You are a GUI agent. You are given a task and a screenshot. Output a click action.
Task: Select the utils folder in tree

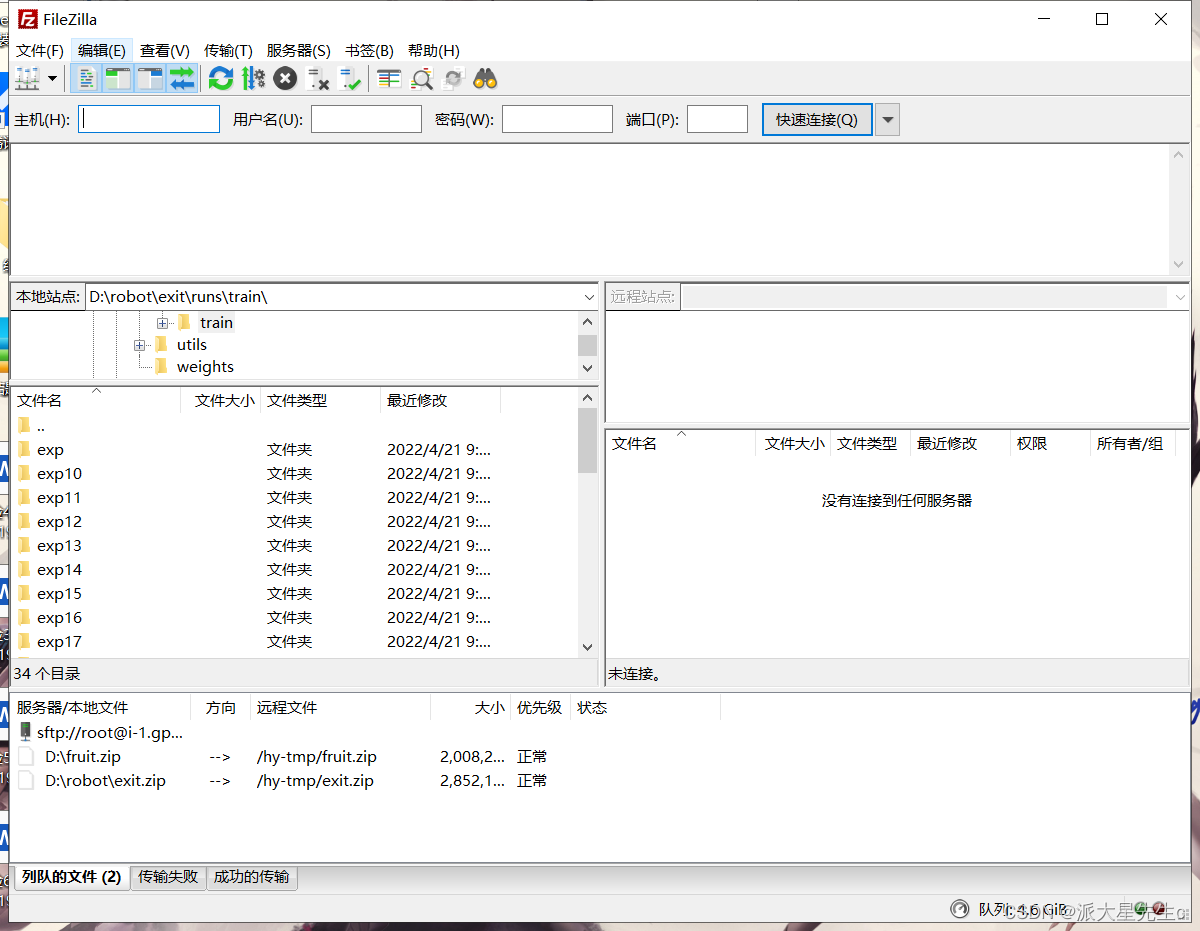[x=191, y=345]
